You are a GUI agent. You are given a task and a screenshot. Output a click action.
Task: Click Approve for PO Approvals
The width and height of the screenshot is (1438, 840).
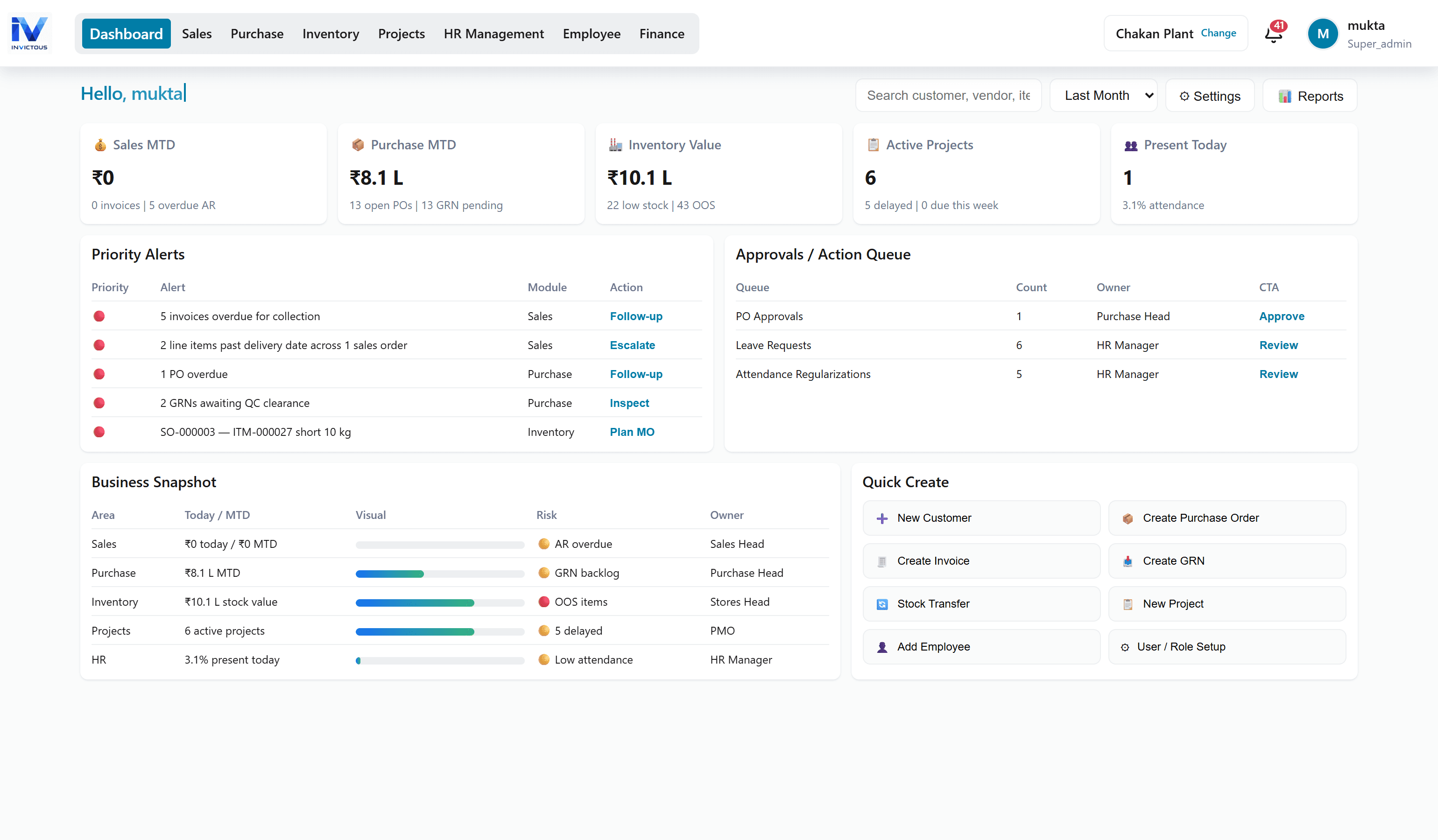pos(1282,316)
